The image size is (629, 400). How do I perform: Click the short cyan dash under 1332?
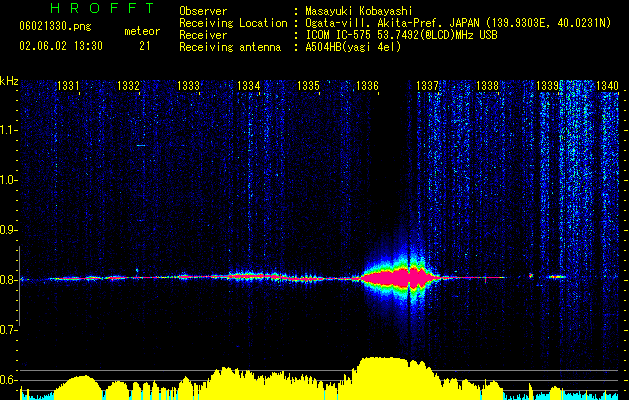(141, 146)
